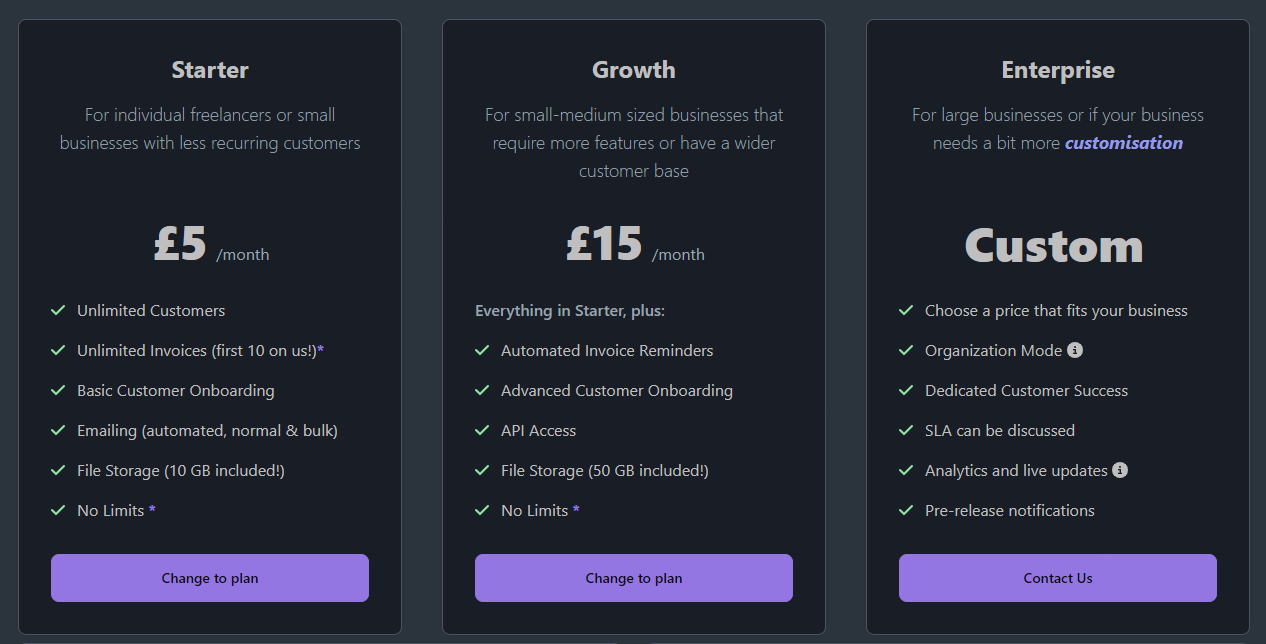Click checkmark icon beside Unlimited Customers
The image size is (1266, 644).
click(59, 310)
